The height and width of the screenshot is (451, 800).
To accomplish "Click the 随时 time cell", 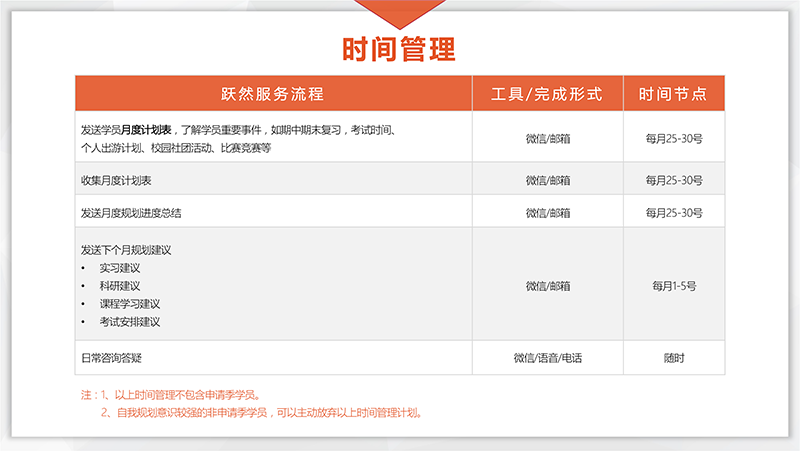I will click(674, 358).
